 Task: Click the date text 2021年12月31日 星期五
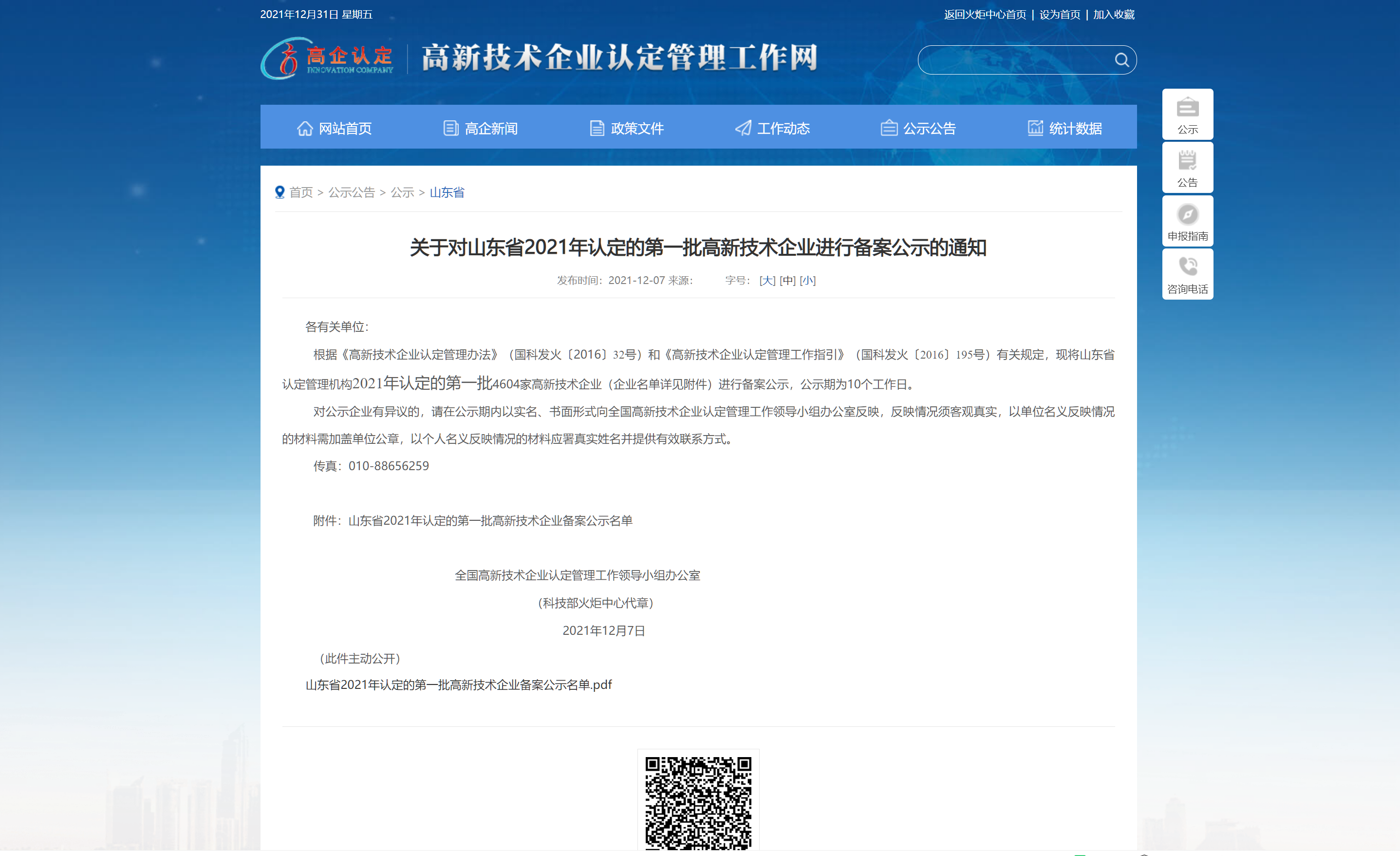pos(317,15)
